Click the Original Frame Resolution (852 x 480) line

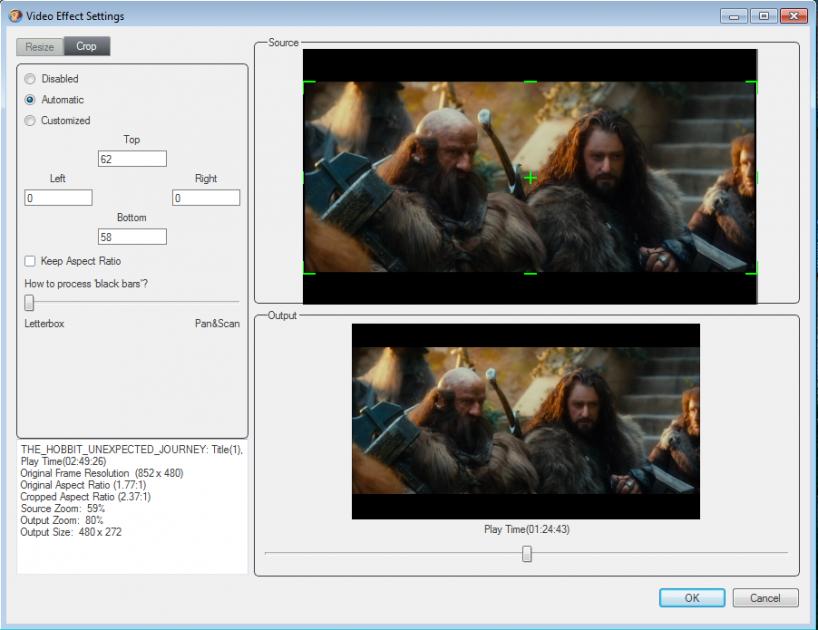[x=102, y=473]
